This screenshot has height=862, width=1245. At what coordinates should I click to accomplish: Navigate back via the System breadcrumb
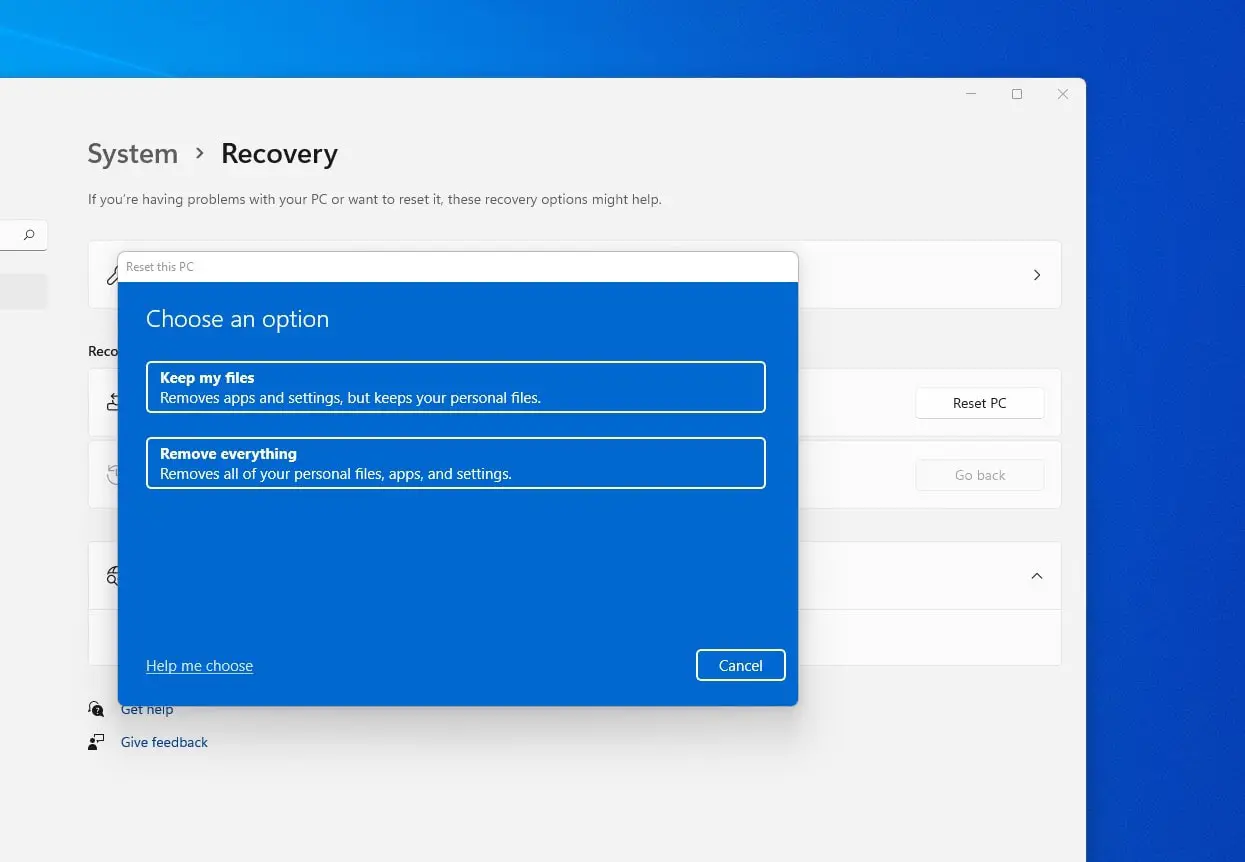point(133,153)
